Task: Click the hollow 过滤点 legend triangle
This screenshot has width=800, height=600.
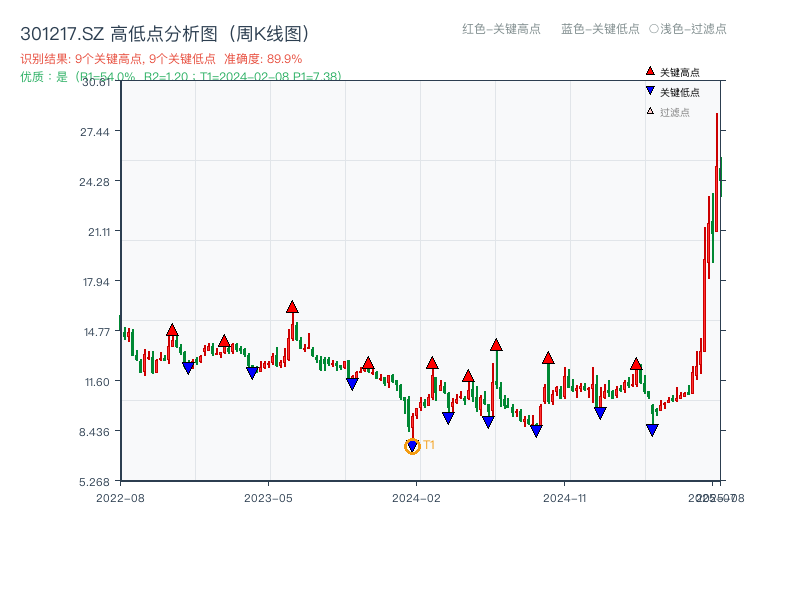Action: (x=650, y=111)
